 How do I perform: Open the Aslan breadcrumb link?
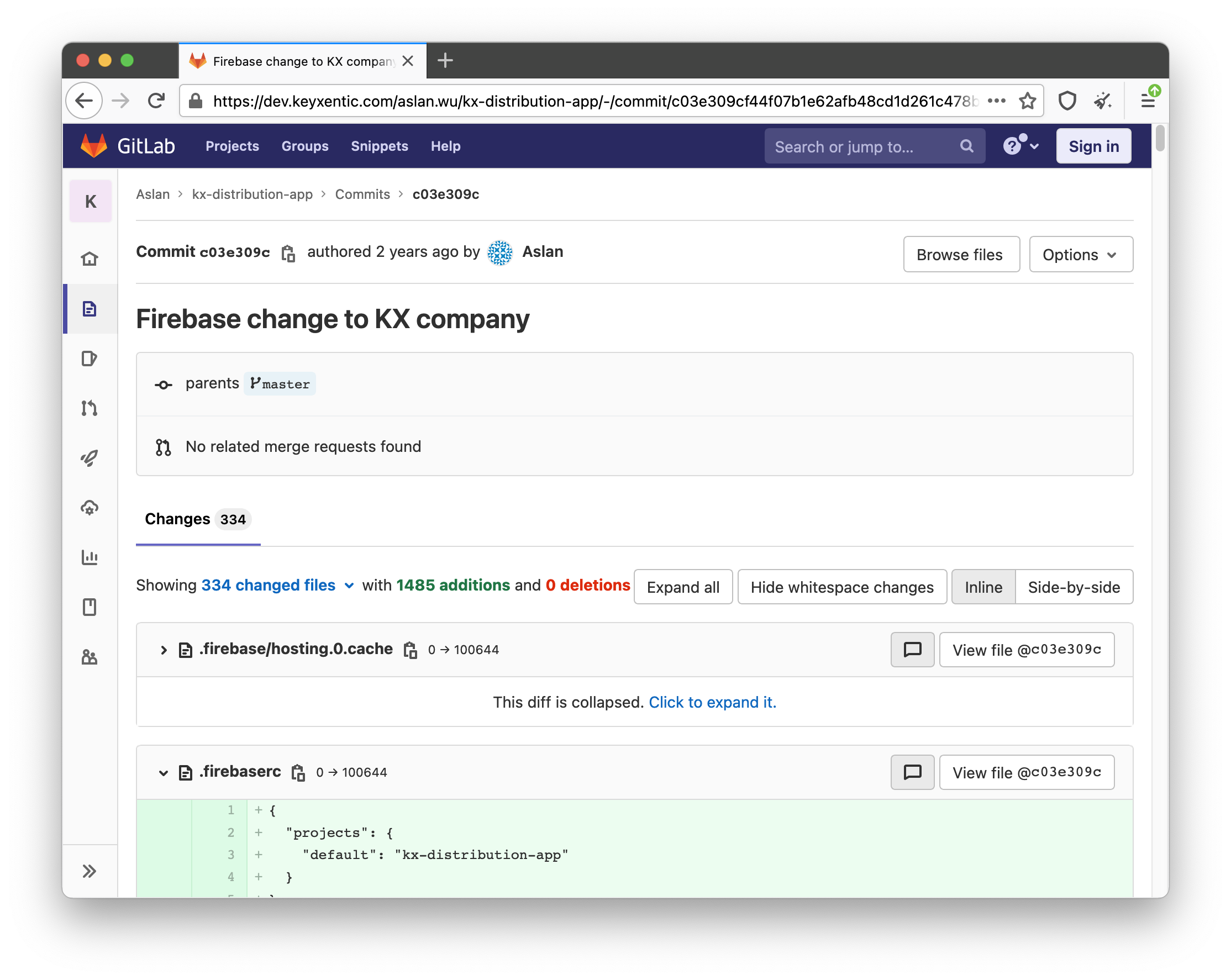[152, 194]
